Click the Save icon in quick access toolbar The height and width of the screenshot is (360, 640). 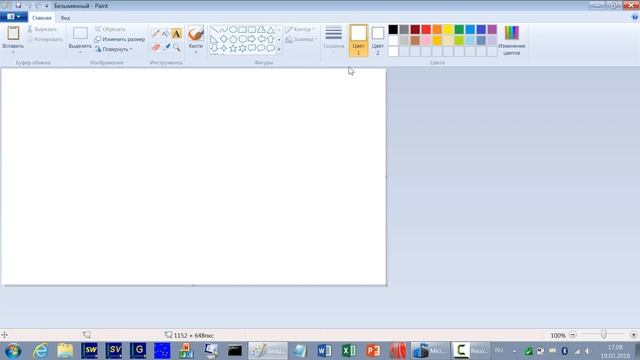pos(18,5)
